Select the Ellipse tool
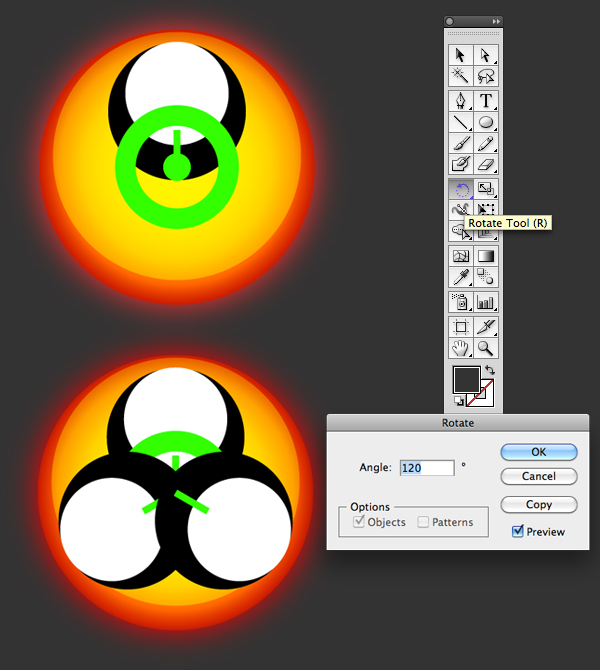 tap(486, 122)
